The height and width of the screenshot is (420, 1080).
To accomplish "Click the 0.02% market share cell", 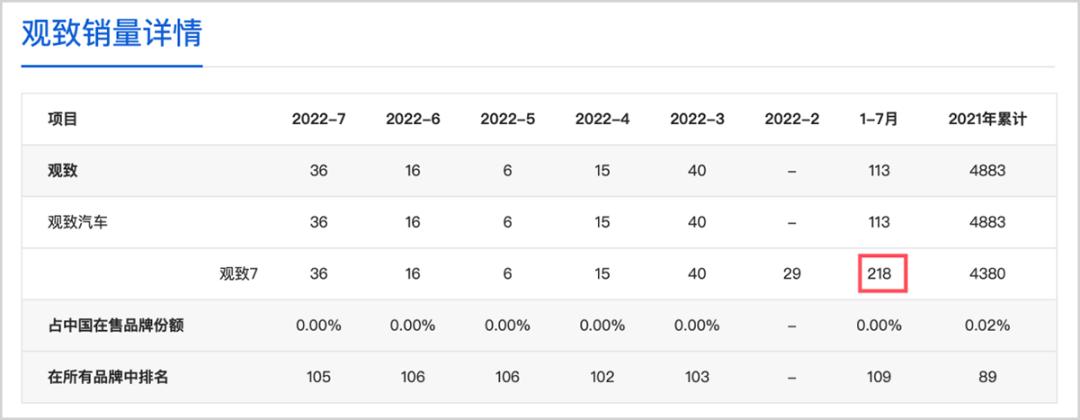I will click(x=987, y=325).
